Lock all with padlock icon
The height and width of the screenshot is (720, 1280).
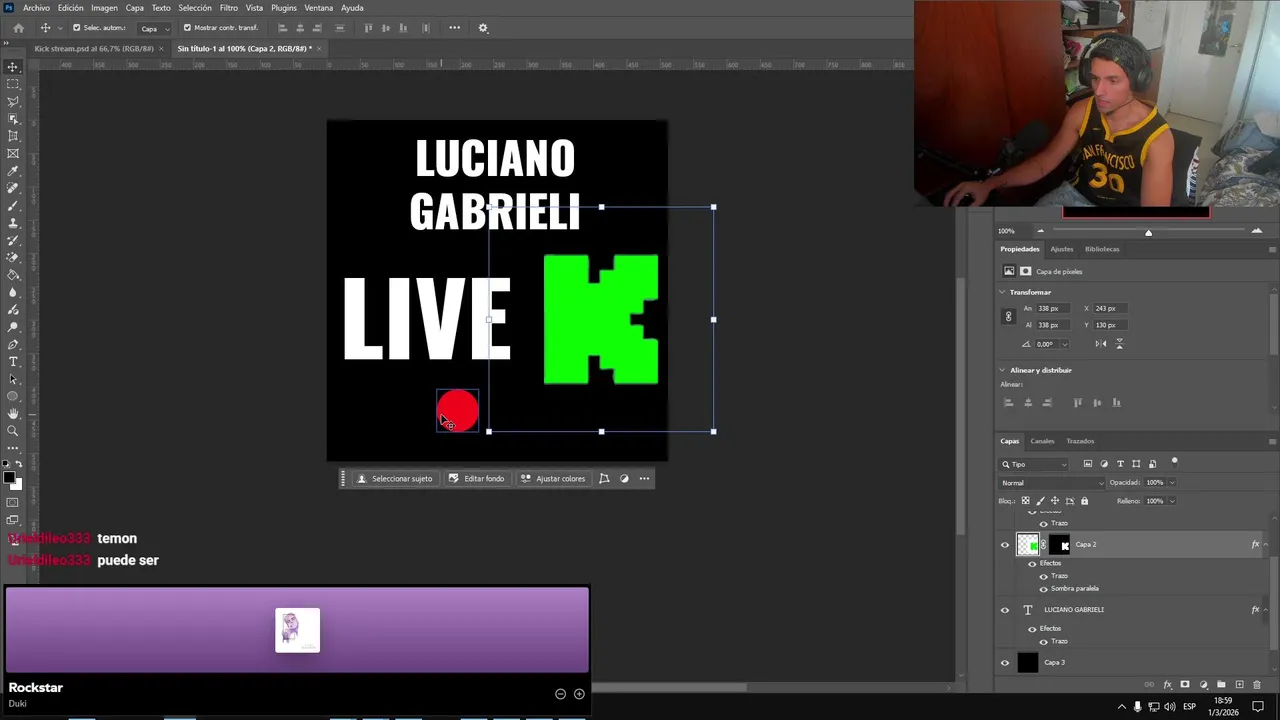(1084, 501)
